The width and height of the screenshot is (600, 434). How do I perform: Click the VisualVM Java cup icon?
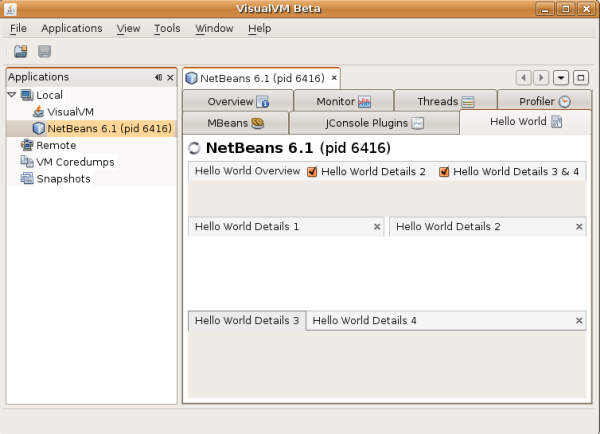(x=38, y=111)
